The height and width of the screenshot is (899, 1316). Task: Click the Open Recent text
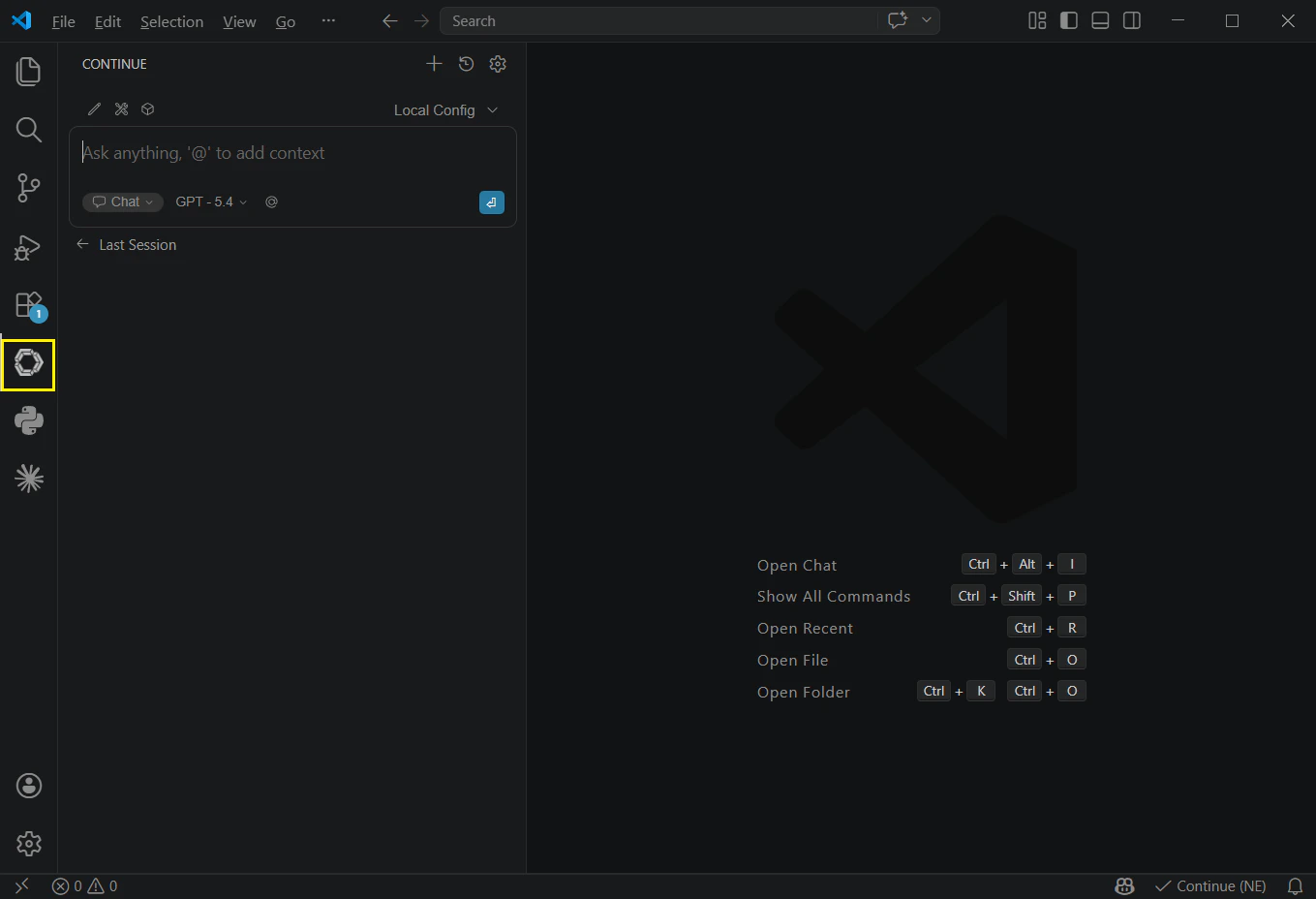(x=805, y=629)
